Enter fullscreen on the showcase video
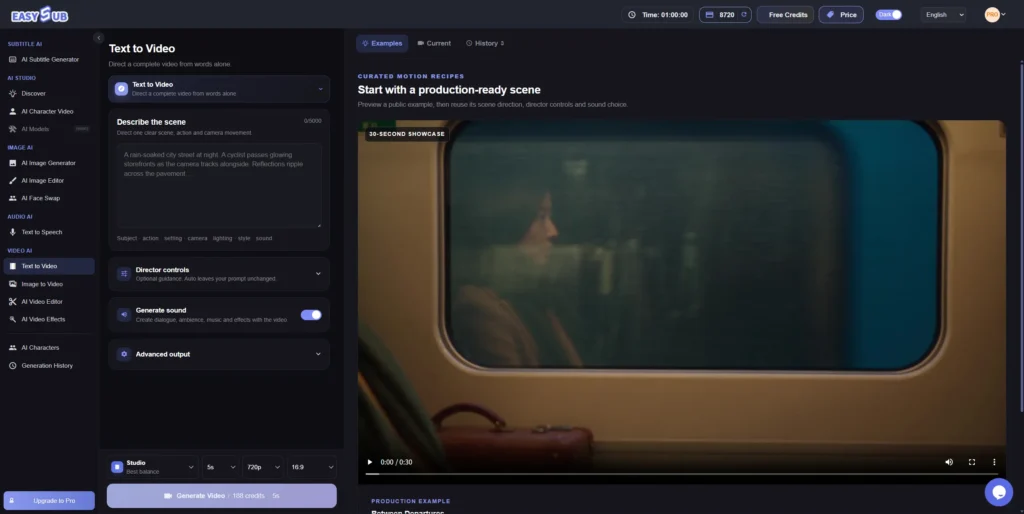This screenshot has height=514, width=1024. point(972,462)
